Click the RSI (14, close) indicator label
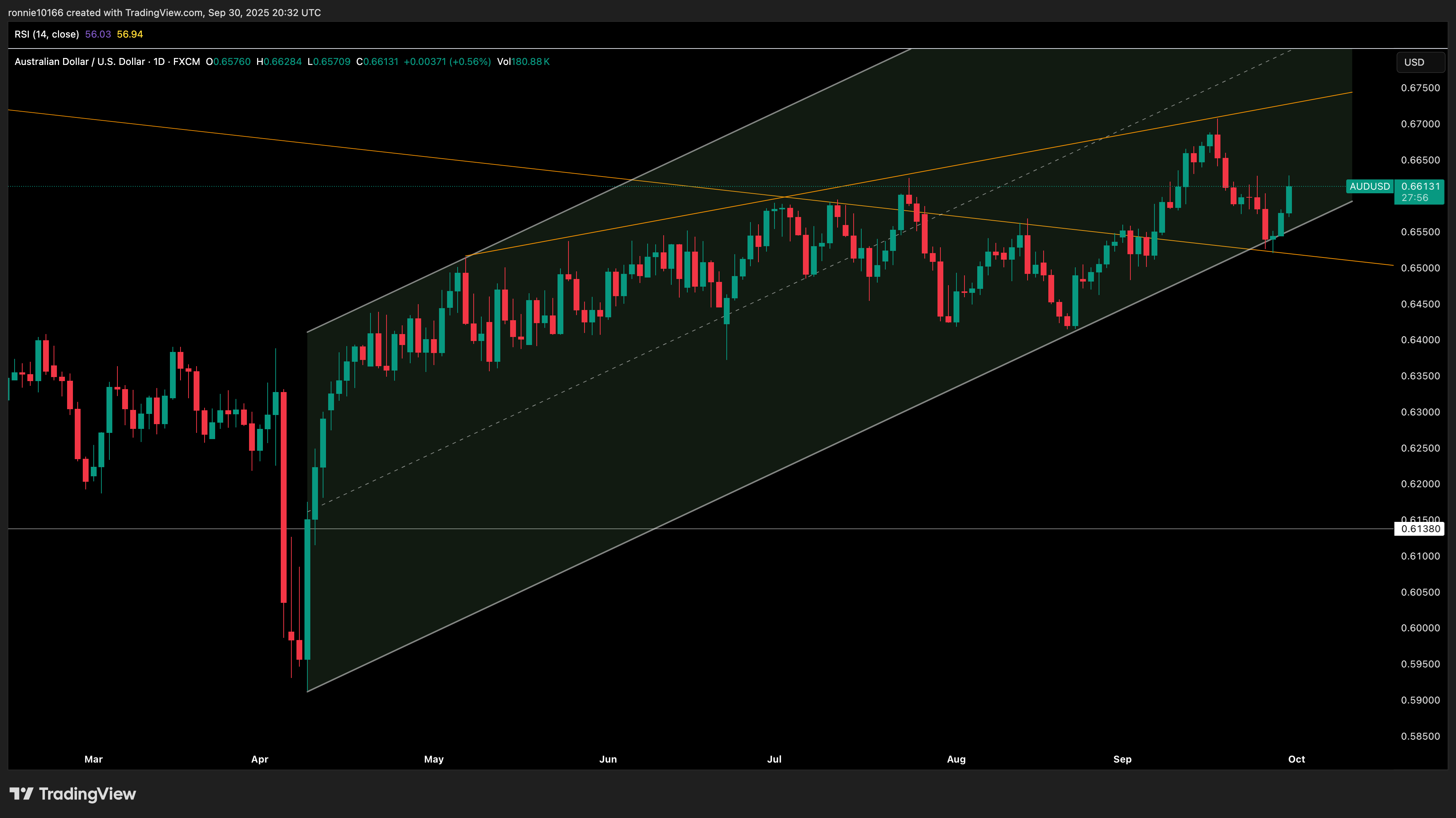 pos(46,35)
